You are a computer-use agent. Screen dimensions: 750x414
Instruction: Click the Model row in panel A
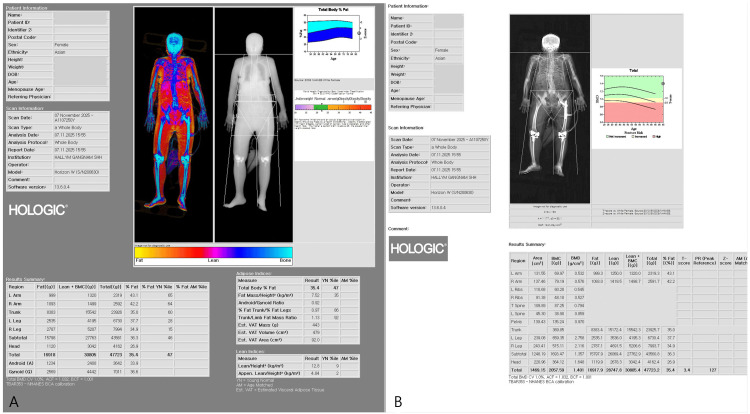coord(57,172)
